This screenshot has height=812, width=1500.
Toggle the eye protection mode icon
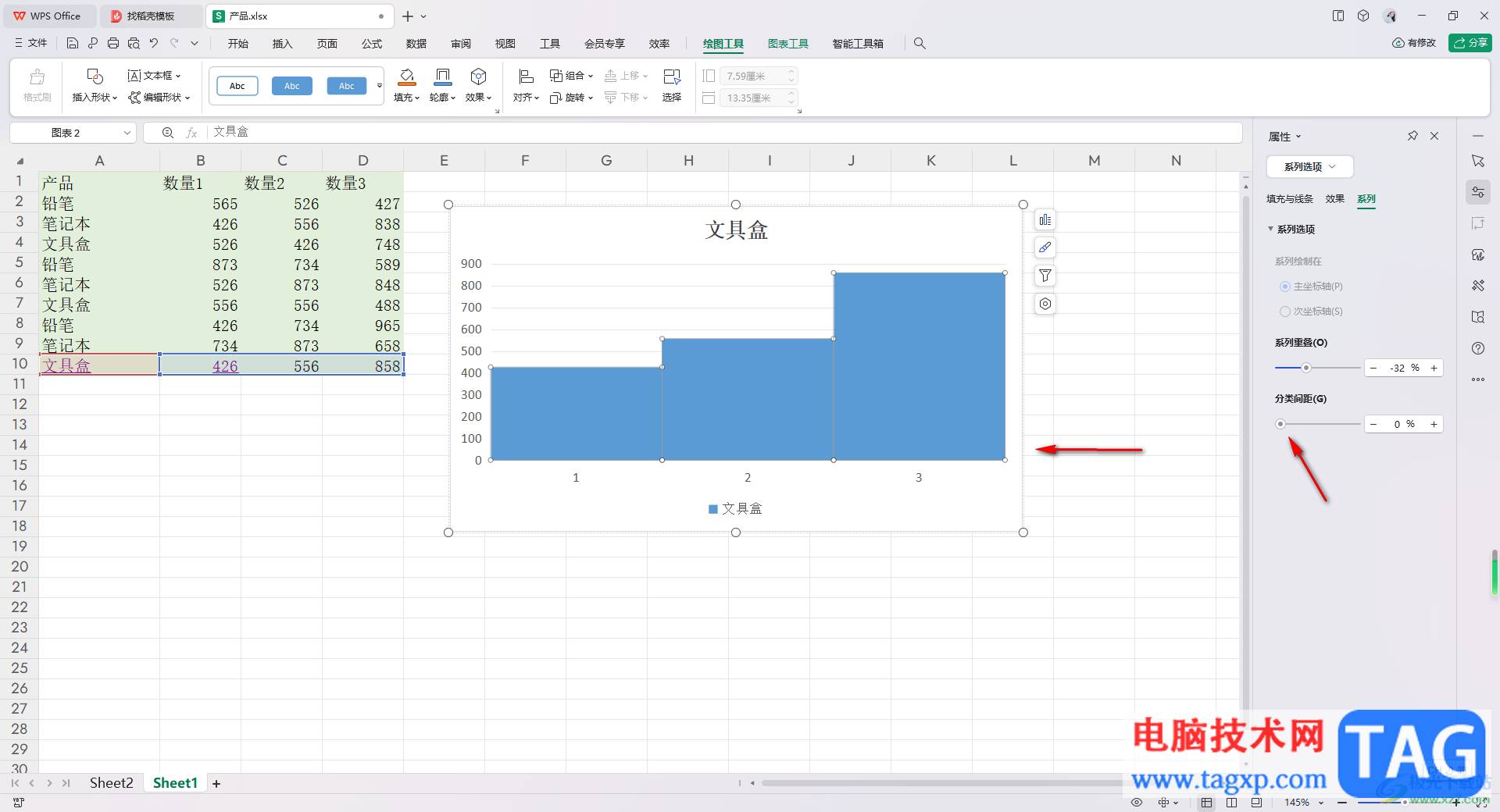point(1137,803)
